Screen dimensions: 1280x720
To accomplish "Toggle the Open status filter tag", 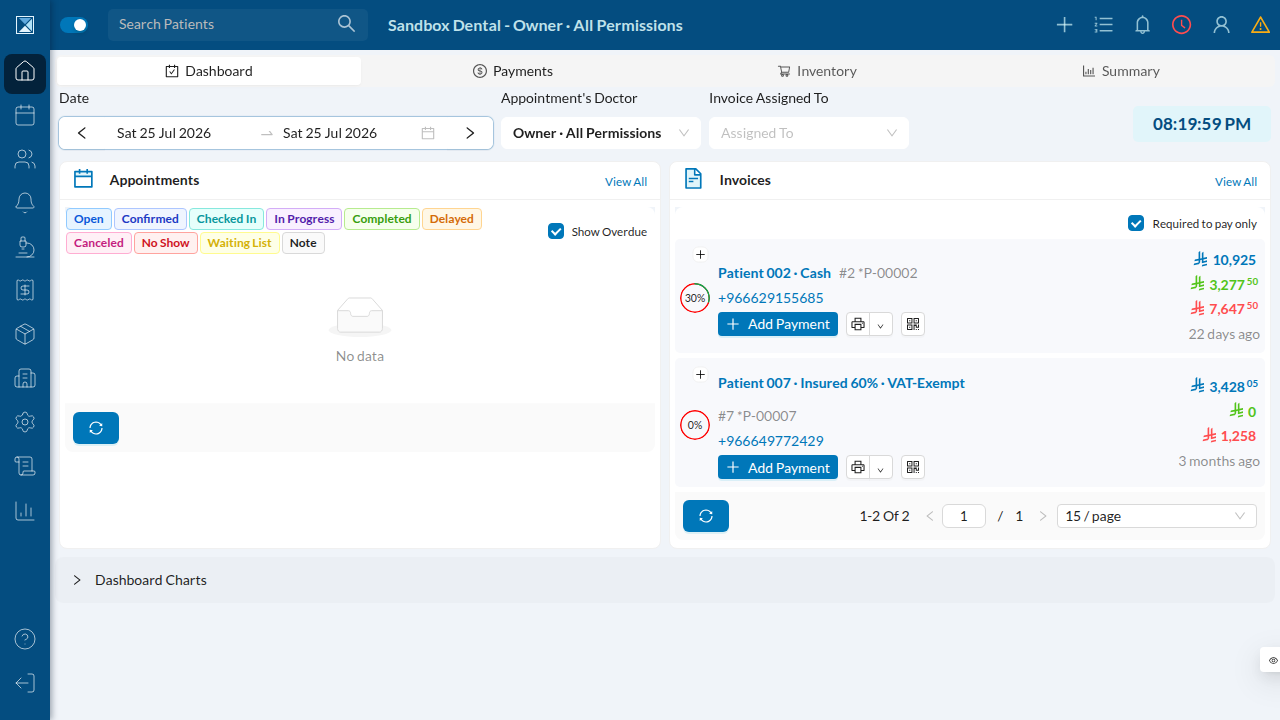I will 89,219.
